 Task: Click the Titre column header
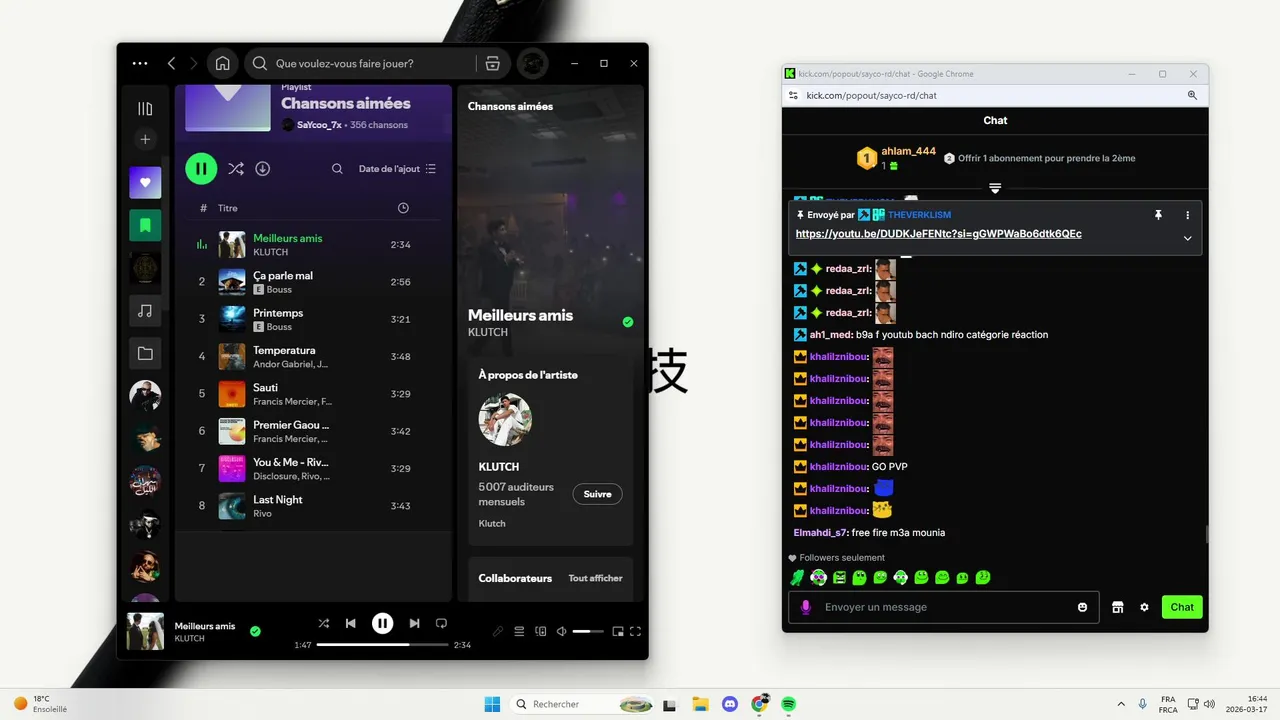click(x=228, y=208)
